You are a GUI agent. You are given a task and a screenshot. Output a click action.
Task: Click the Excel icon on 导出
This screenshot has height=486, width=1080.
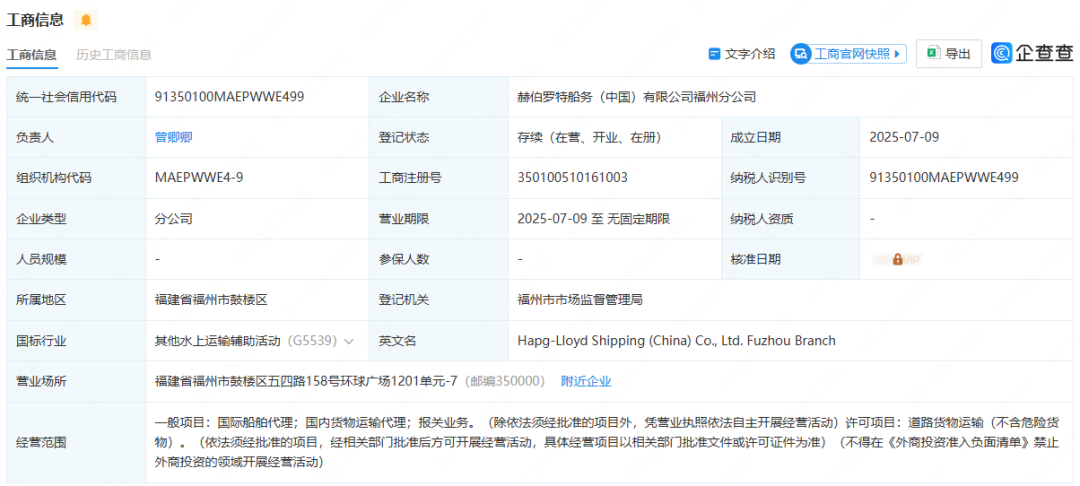click(x=933, y=53)
